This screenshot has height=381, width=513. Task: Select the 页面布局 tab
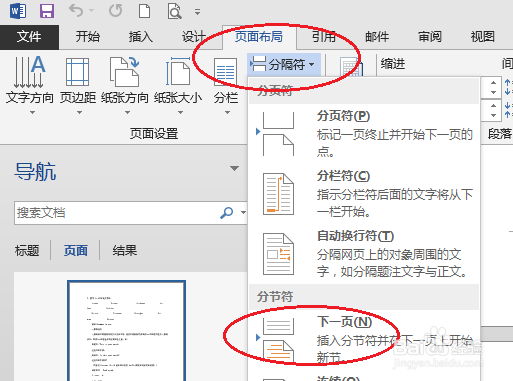coord(259,37)
